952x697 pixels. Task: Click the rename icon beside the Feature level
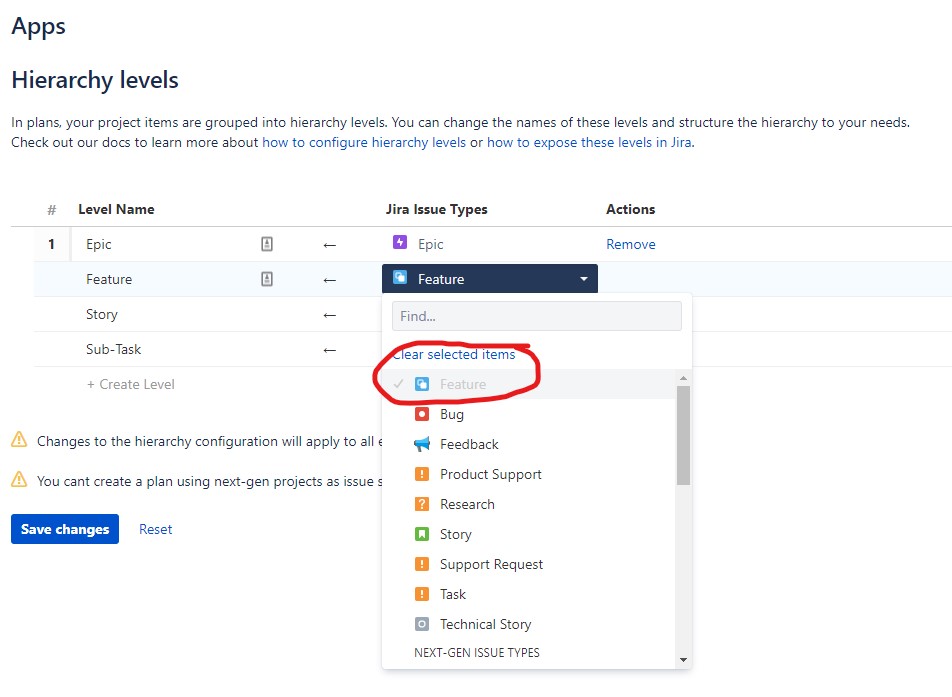coord(267,279)
